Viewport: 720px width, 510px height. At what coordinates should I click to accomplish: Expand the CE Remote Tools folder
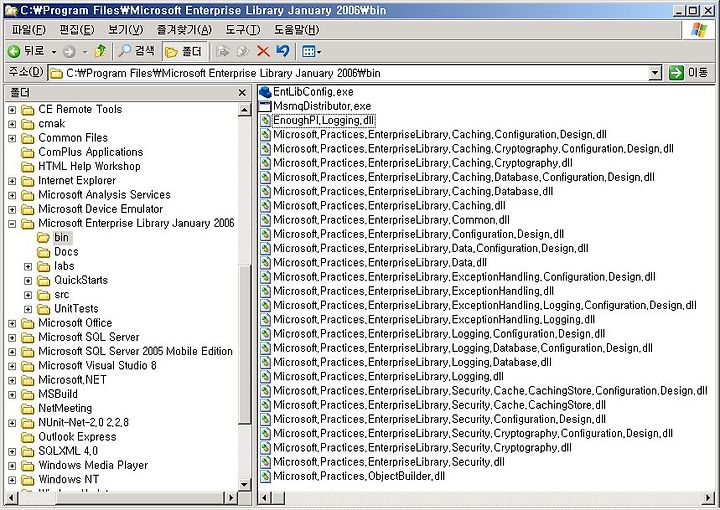pyautogui.click(x=12, y=110)
